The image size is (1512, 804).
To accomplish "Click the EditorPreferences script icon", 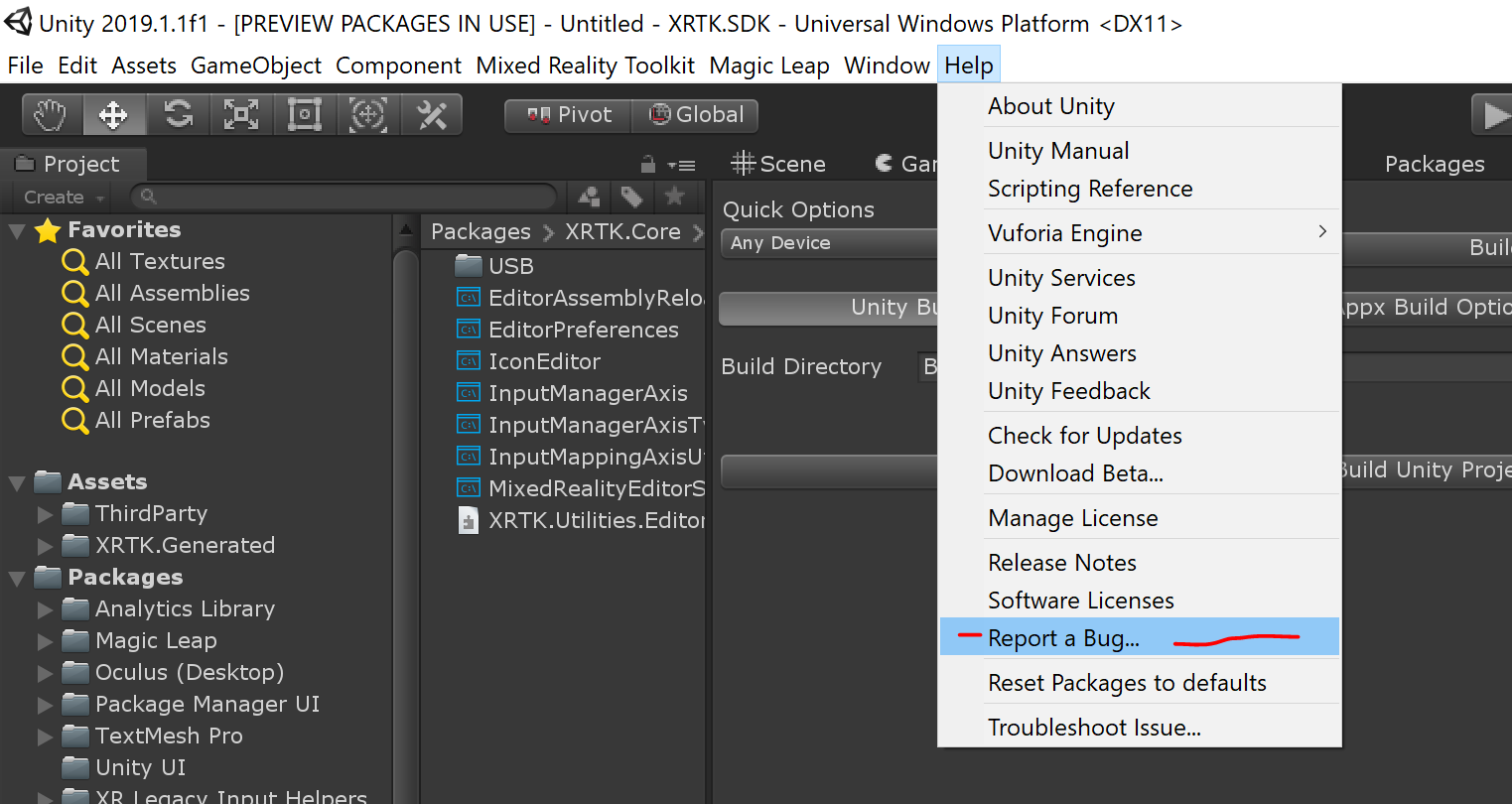I will [469, 330].
